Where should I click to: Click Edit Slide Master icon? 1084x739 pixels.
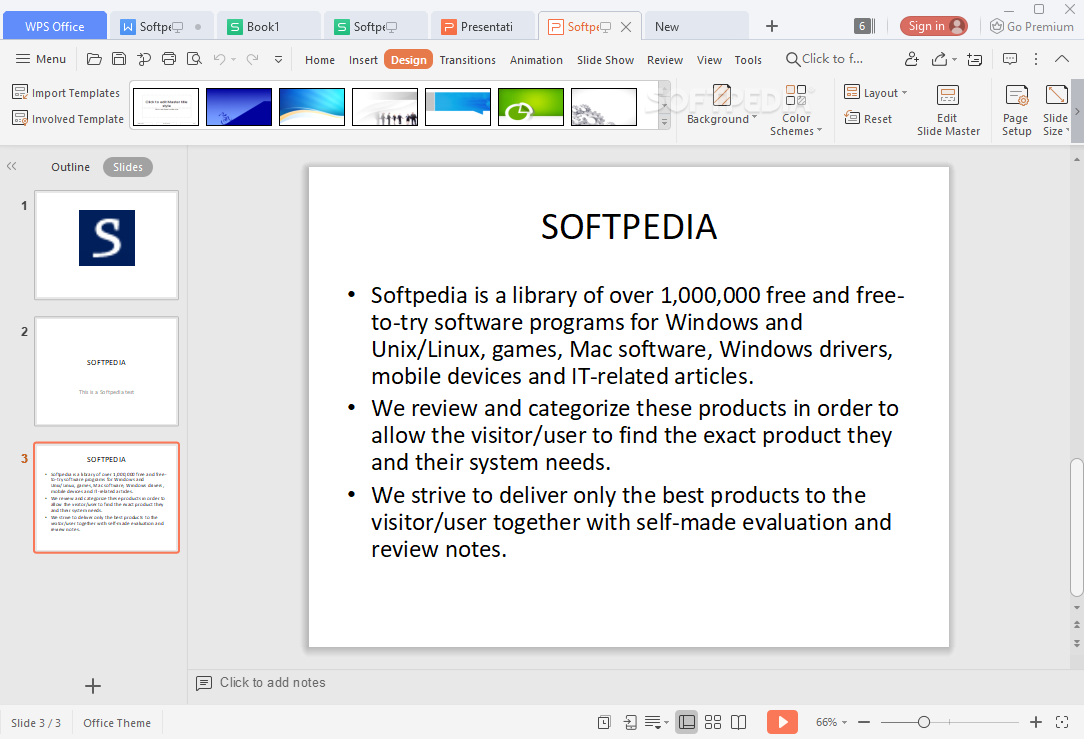[948, 95]
